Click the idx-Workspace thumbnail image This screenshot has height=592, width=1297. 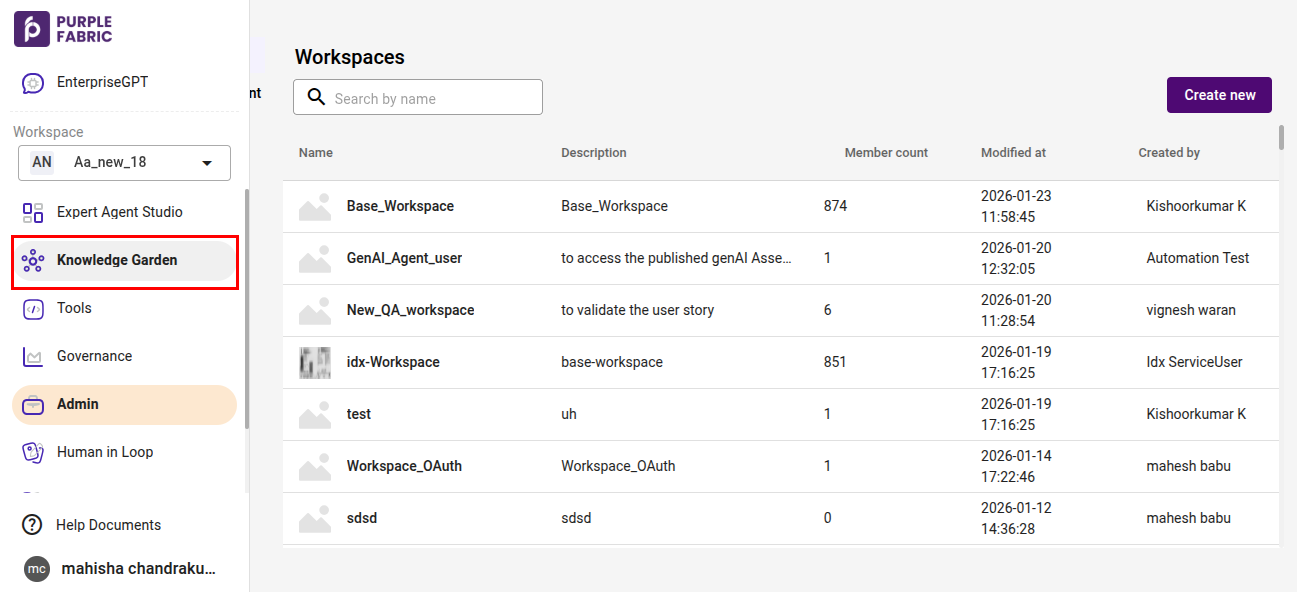[x=315, y=362]
